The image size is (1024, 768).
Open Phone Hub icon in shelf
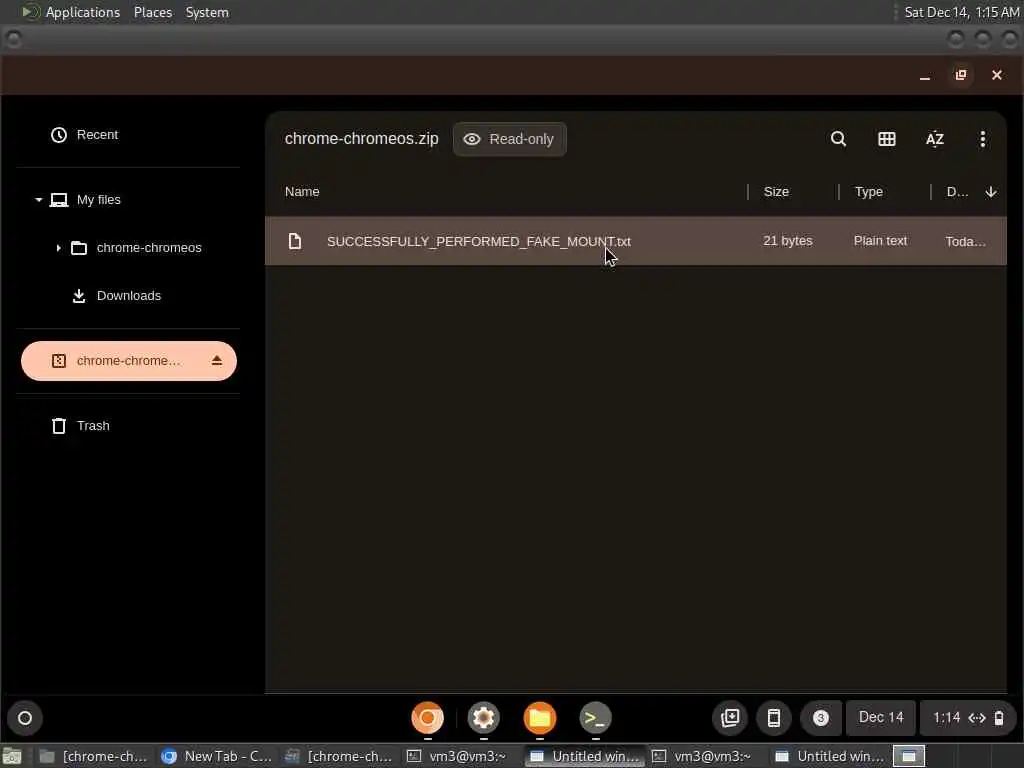coord(774,718)
